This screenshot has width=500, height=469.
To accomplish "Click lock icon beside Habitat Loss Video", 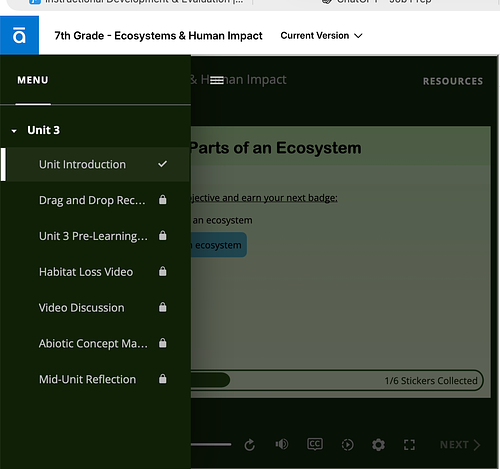I will pyautogui.click(x=162, y=271).
